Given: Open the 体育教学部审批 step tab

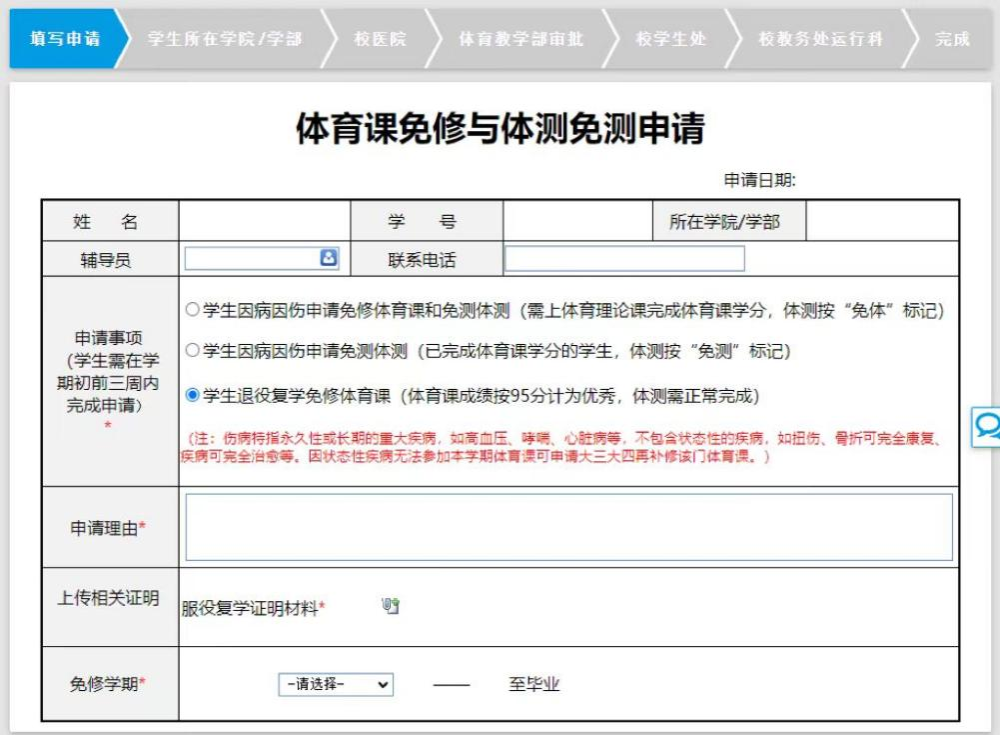Looking at the screenshot, I should [520, 39].
